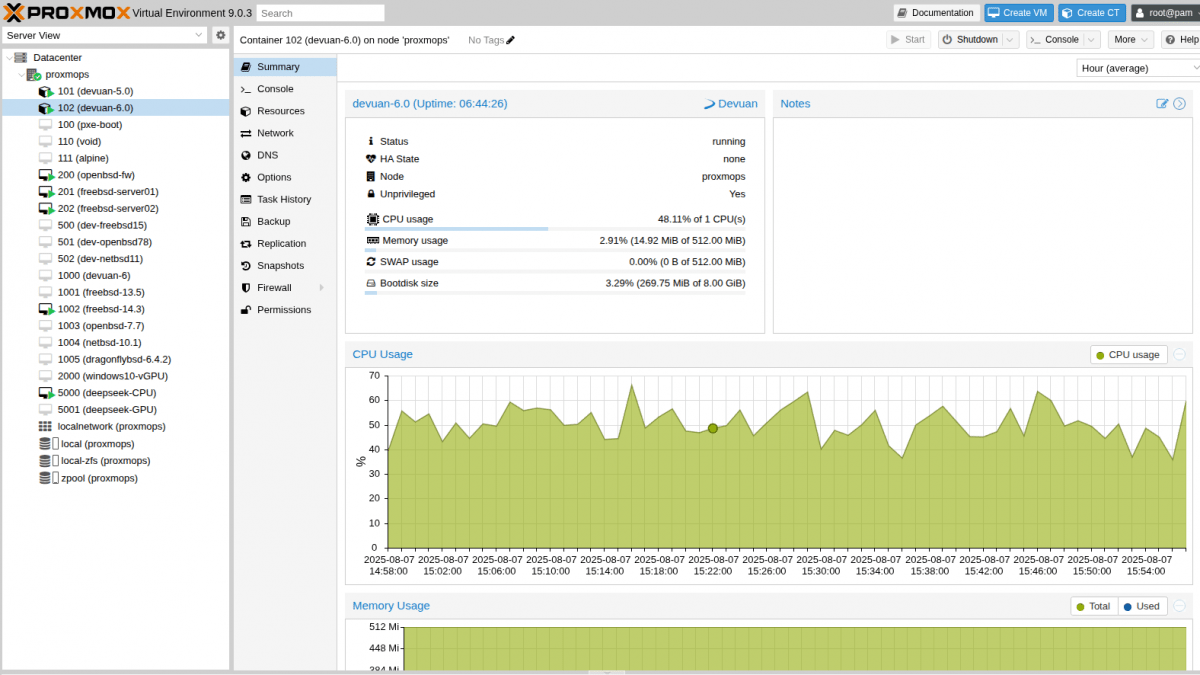Open the Hour (average) timeframe dropdown

1139,68
